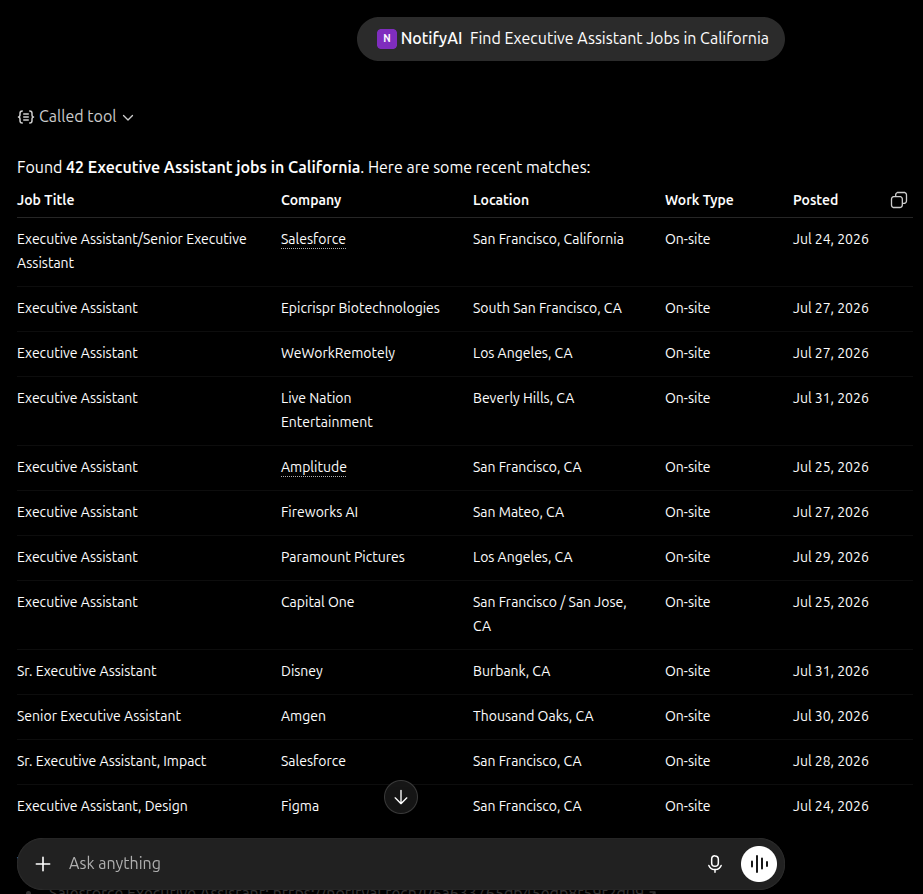This screenshot has height=894, width=923.
Task: Click the Jul 30, 2026 posted date
Action: pos(831,716)
